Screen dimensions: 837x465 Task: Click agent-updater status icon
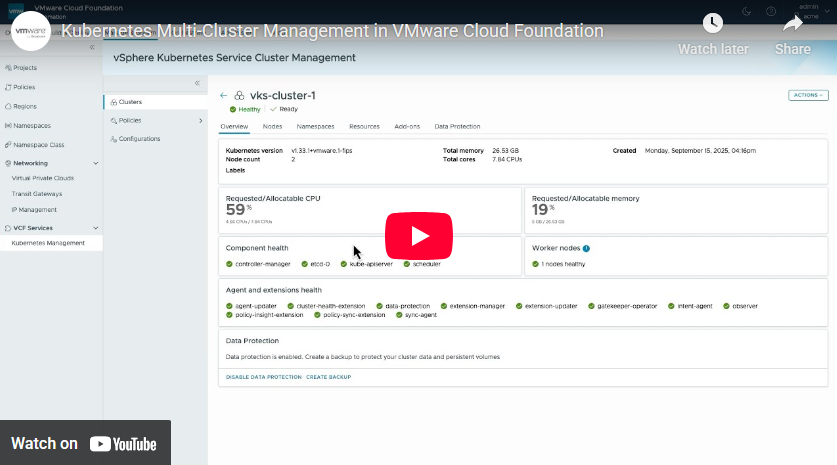(229, 306)
